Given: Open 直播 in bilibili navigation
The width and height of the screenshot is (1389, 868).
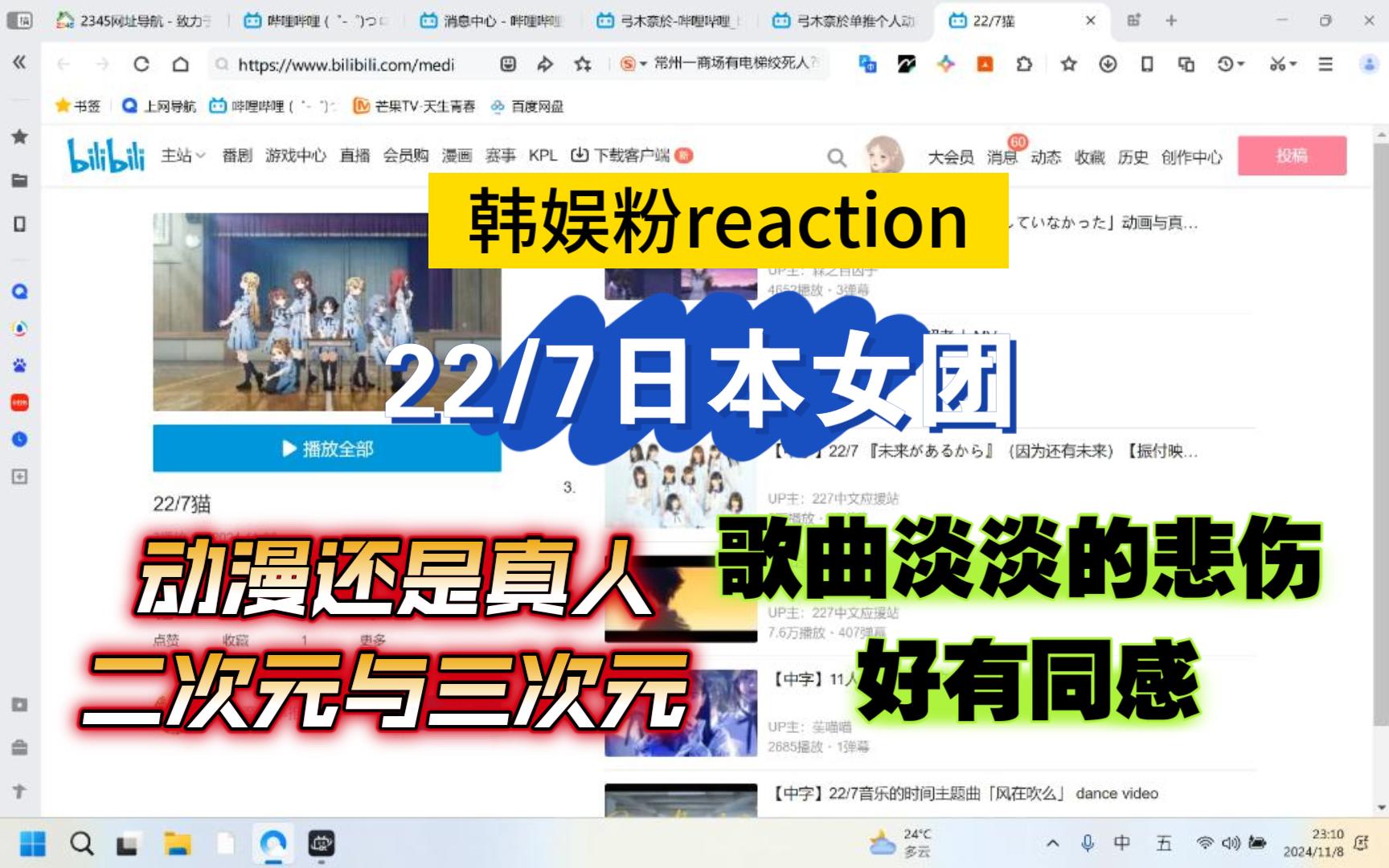Looking at the screenshot, I should point(354,155).
